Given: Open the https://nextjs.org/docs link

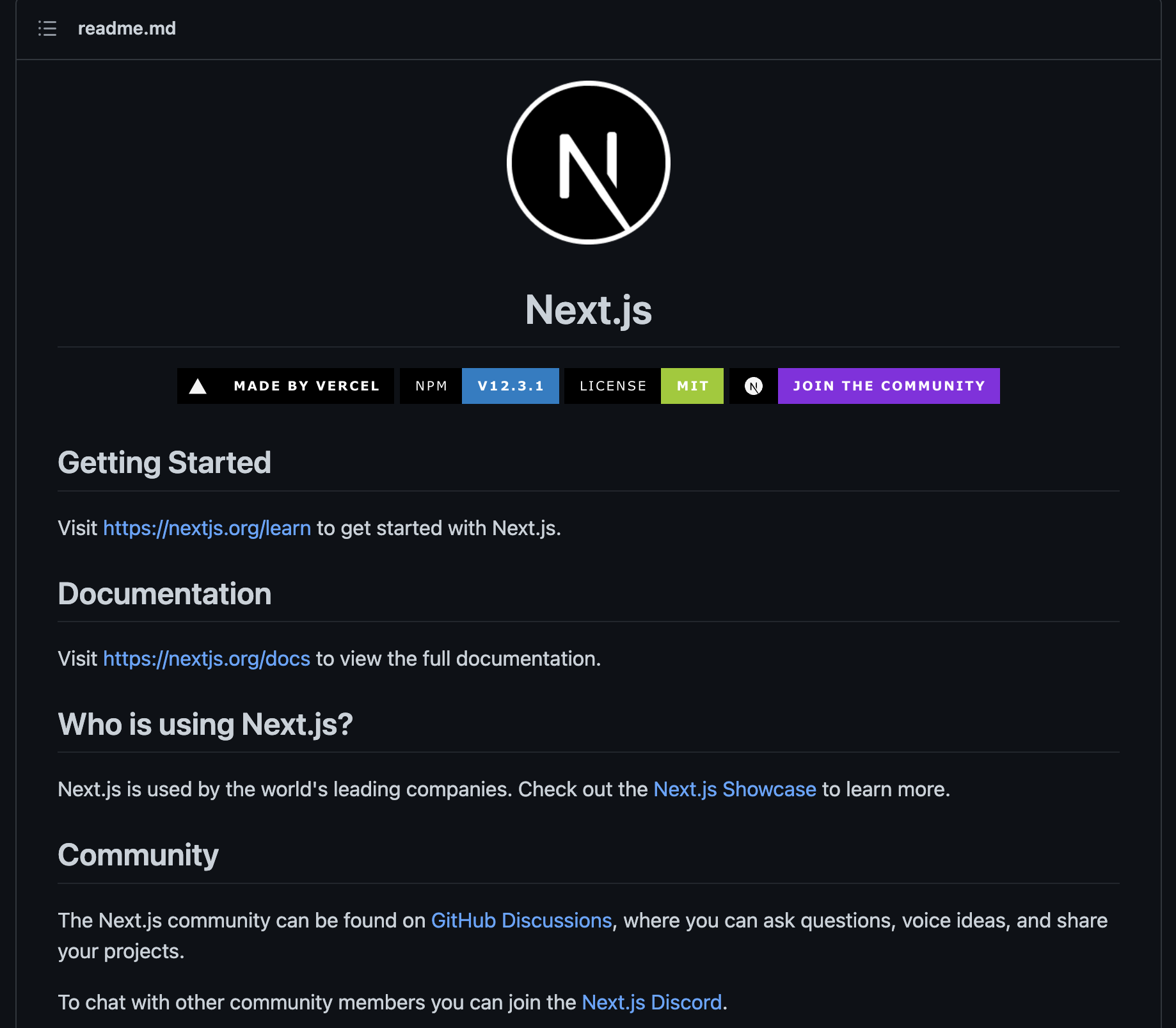Looking at the screenshot, I should pos(207,659).
